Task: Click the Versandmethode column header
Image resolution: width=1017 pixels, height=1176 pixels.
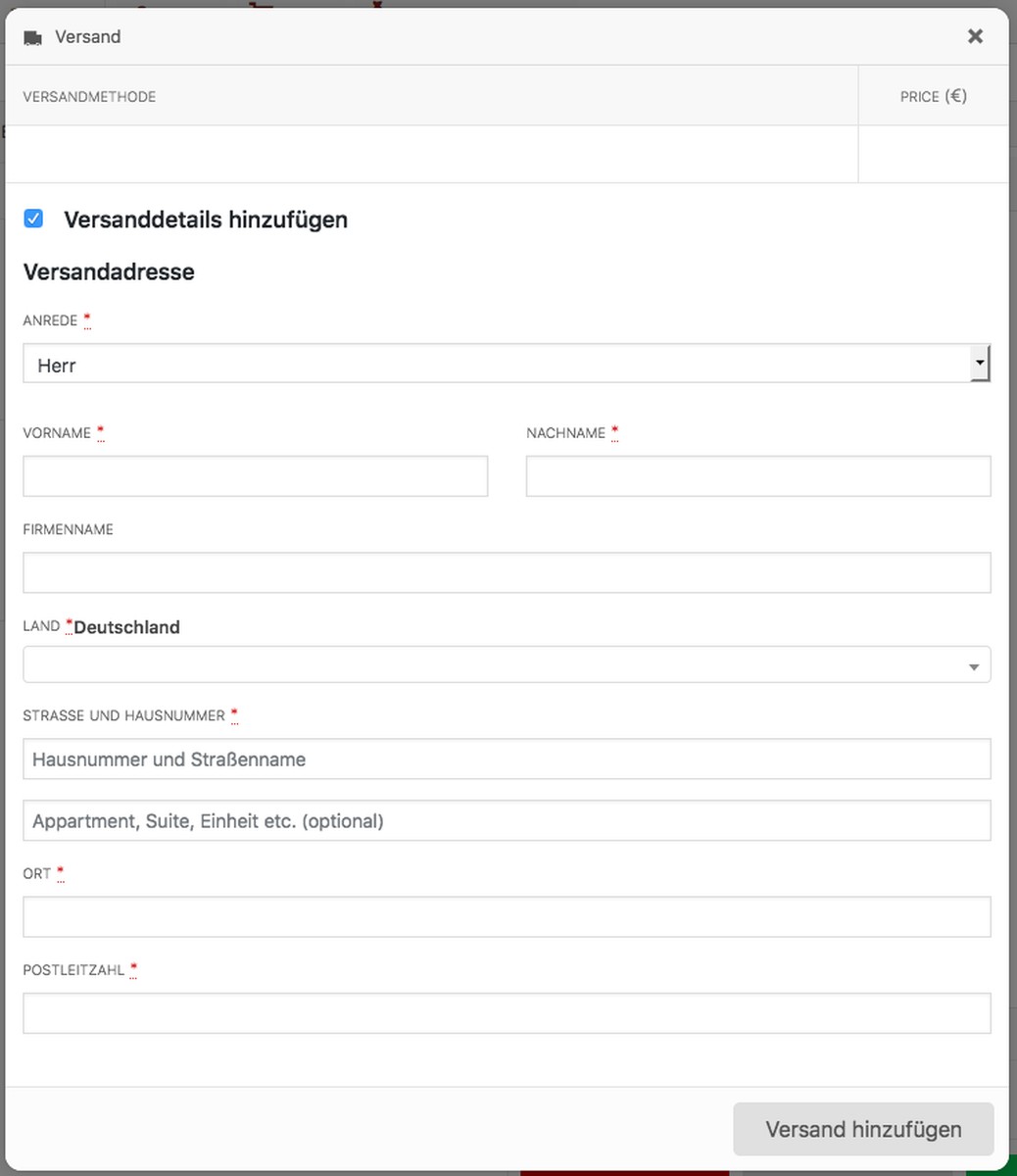Action: point(89,97)
